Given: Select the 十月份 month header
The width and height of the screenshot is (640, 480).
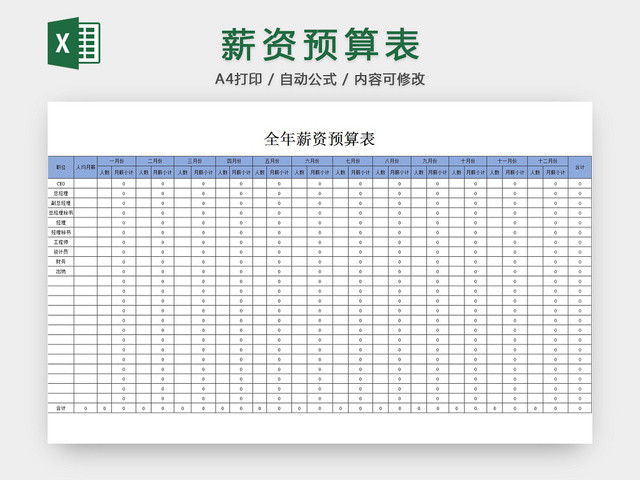Looking at the screenshot, I should [468, 161].
